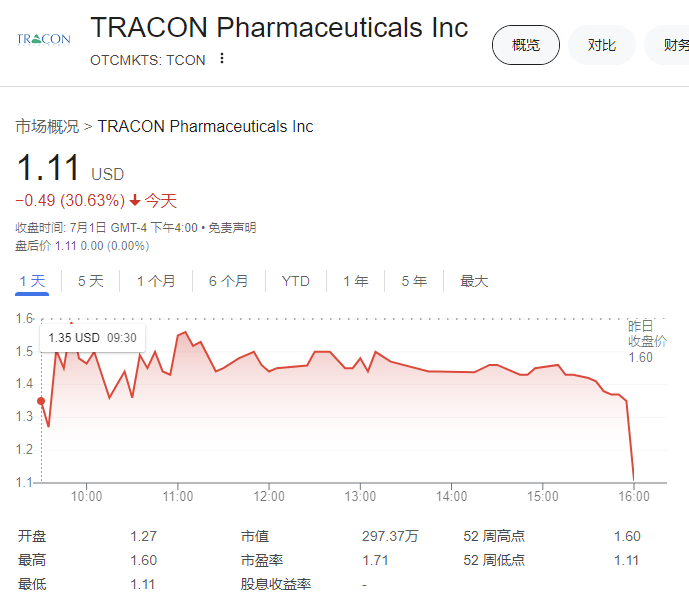Select the 5 年 chart range
Viewport: 689px width, 599px height.
pos(414,281)
